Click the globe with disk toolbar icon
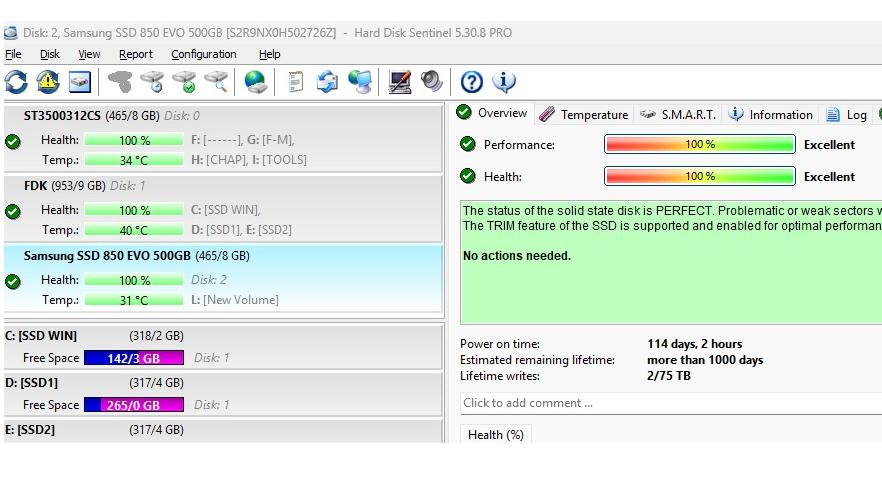Viewport: 882px width, 496px height. pos(255,82)
